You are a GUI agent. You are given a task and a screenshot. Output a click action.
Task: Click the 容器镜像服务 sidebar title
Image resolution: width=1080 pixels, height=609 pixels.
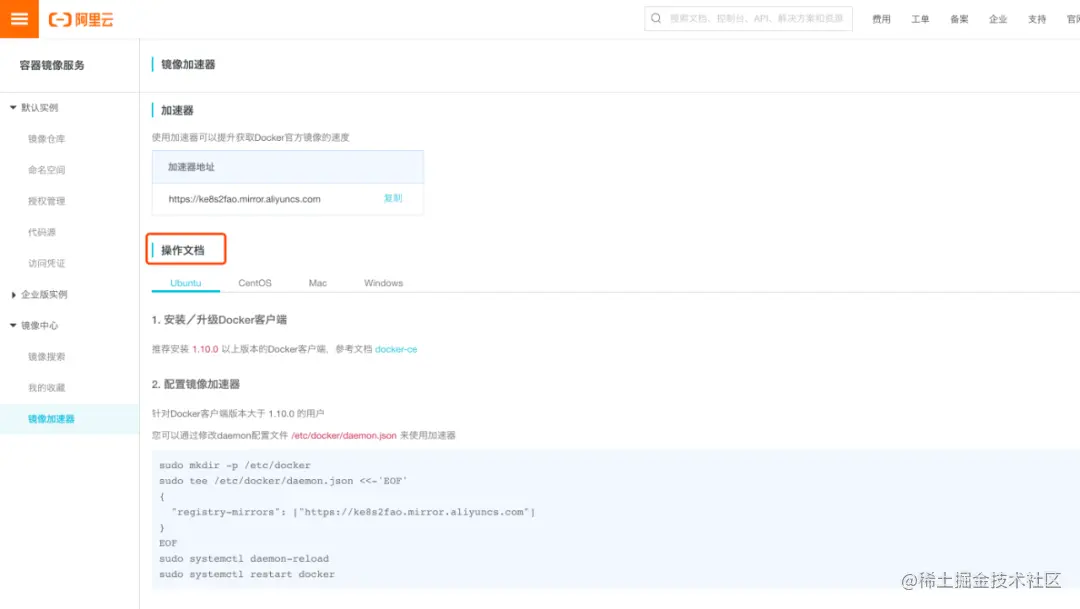pos(52,65)
